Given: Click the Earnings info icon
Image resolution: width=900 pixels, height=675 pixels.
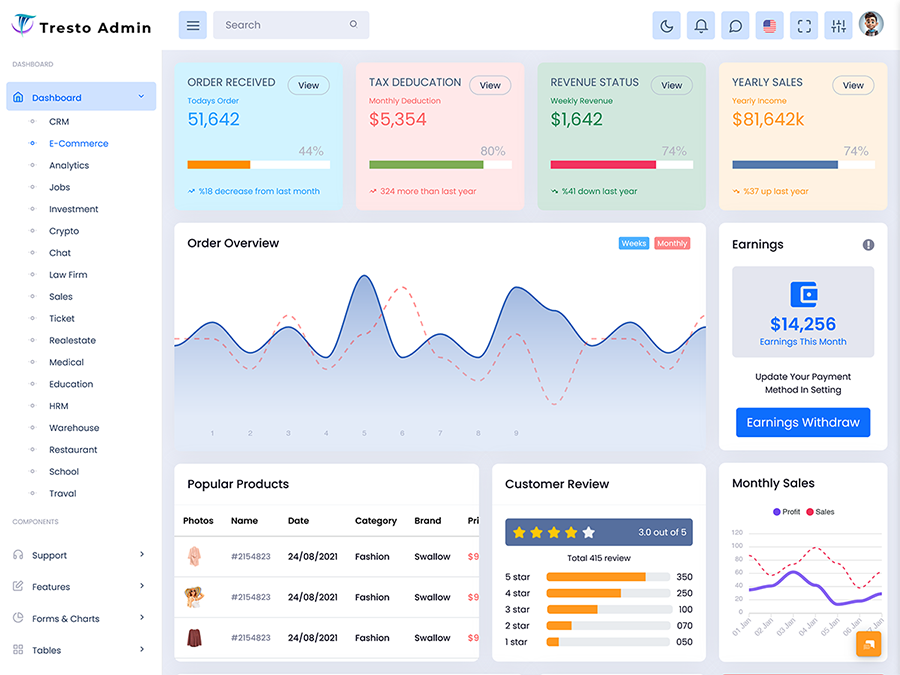Looking at the screenshot, I should (x=868, y=245).
